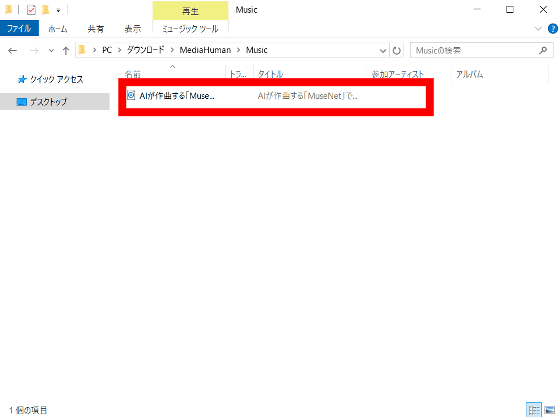
Task: Sort by the アルバム column header
Action: (x=470, y=74)
